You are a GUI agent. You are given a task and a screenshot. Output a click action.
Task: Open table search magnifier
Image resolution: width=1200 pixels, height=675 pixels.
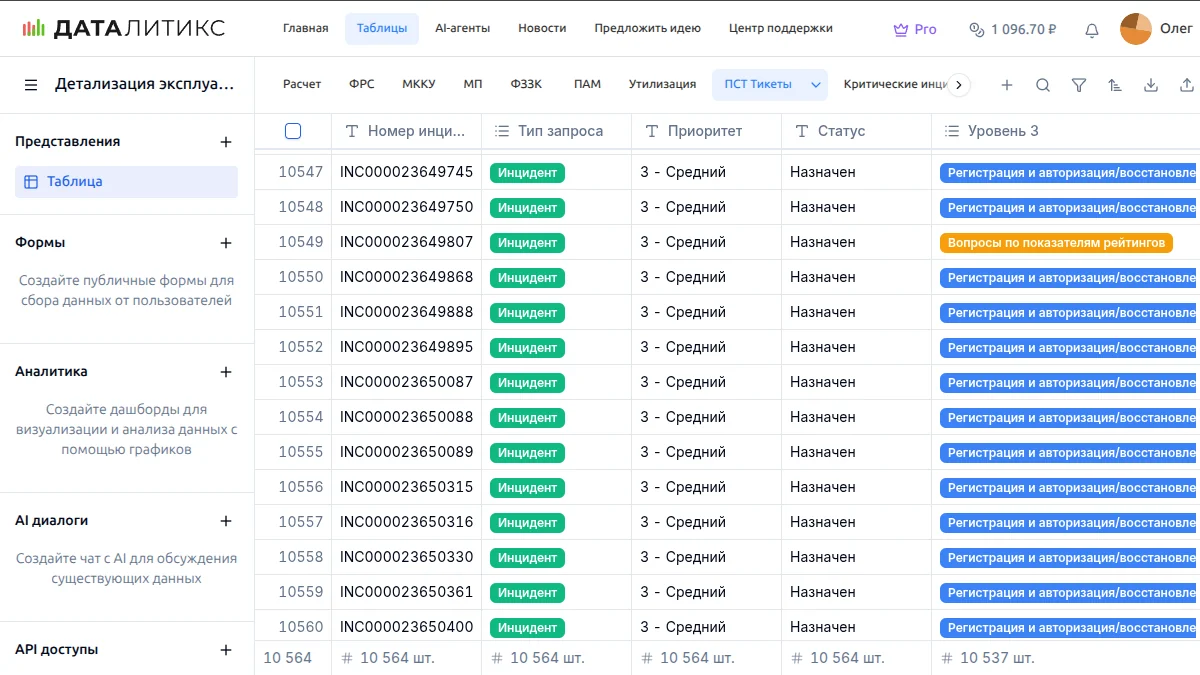point(1043,86)
